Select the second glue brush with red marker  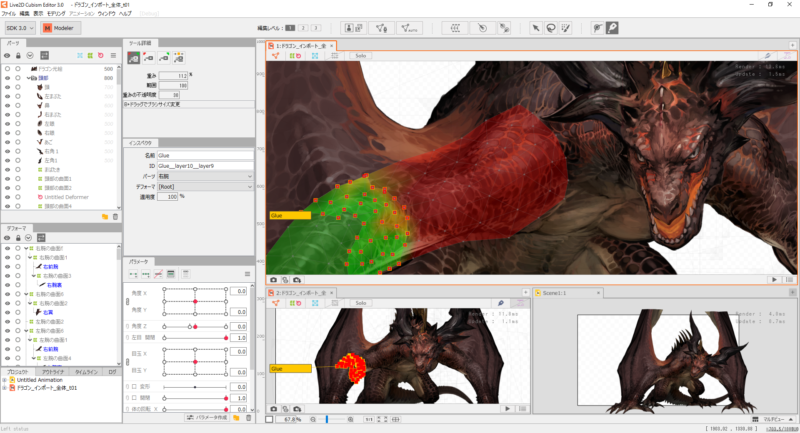coord(148,58)
